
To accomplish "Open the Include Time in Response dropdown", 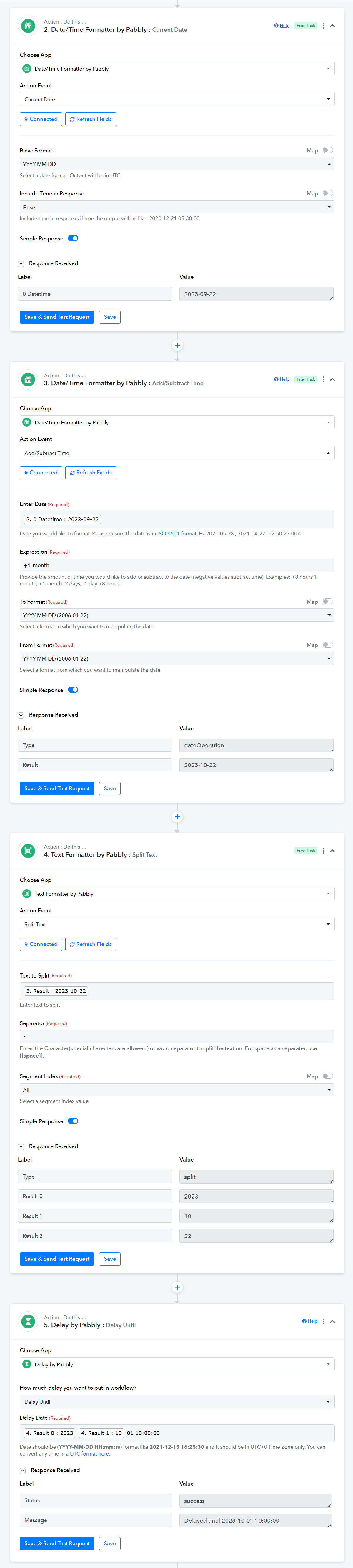I will 177,207.
